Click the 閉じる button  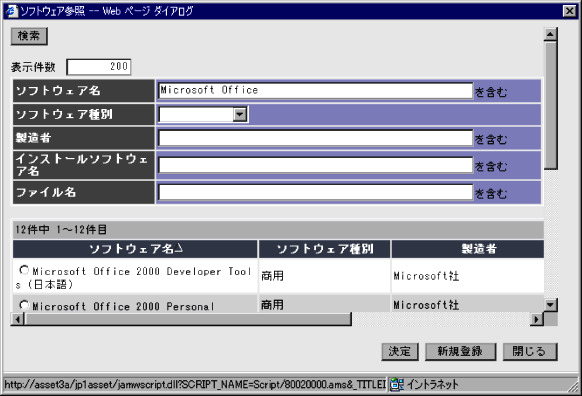530,351
